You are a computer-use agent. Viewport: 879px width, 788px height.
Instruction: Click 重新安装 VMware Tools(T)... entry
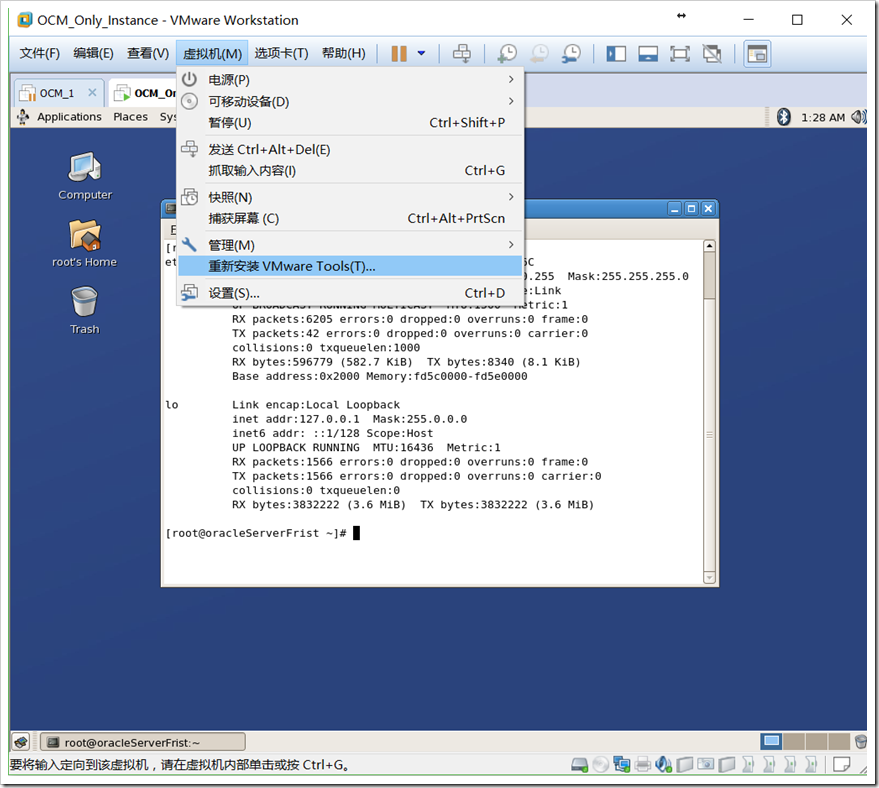click(x=350, y=266)
